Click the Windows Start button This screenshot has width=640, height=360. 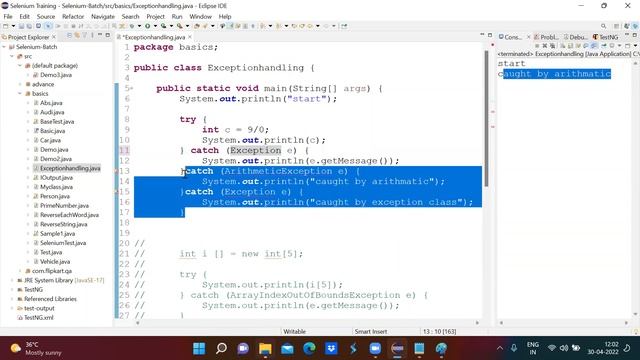[199, 348]
